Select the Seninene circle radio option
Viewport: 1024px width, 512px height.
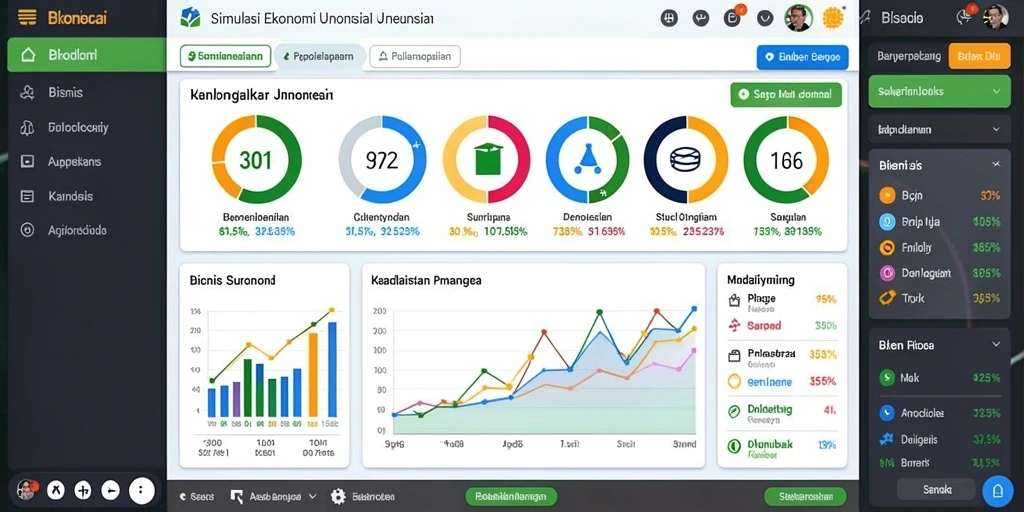point(734,381)
